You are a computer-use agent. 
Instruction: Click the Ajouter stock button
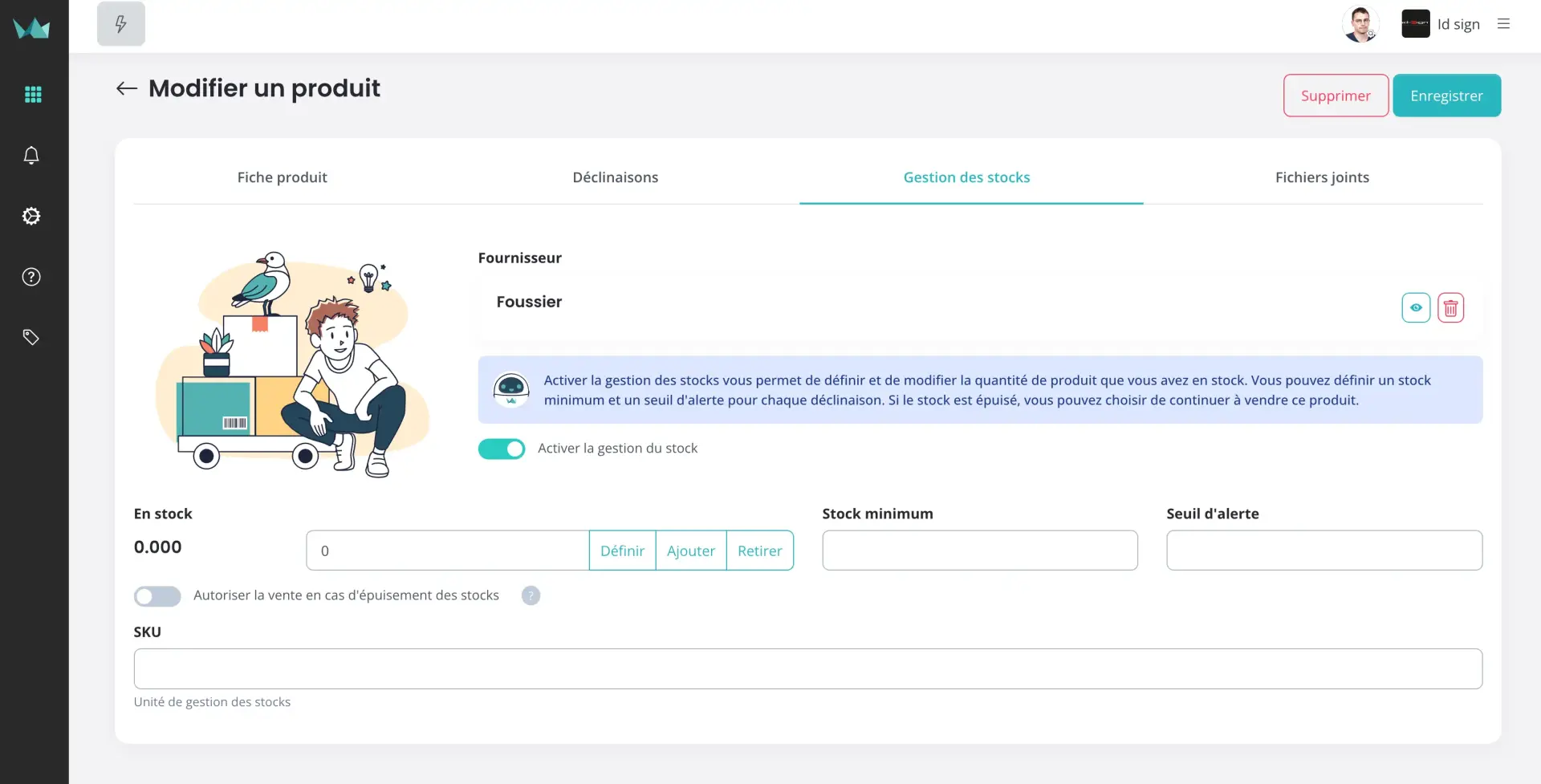coord(690,550)
